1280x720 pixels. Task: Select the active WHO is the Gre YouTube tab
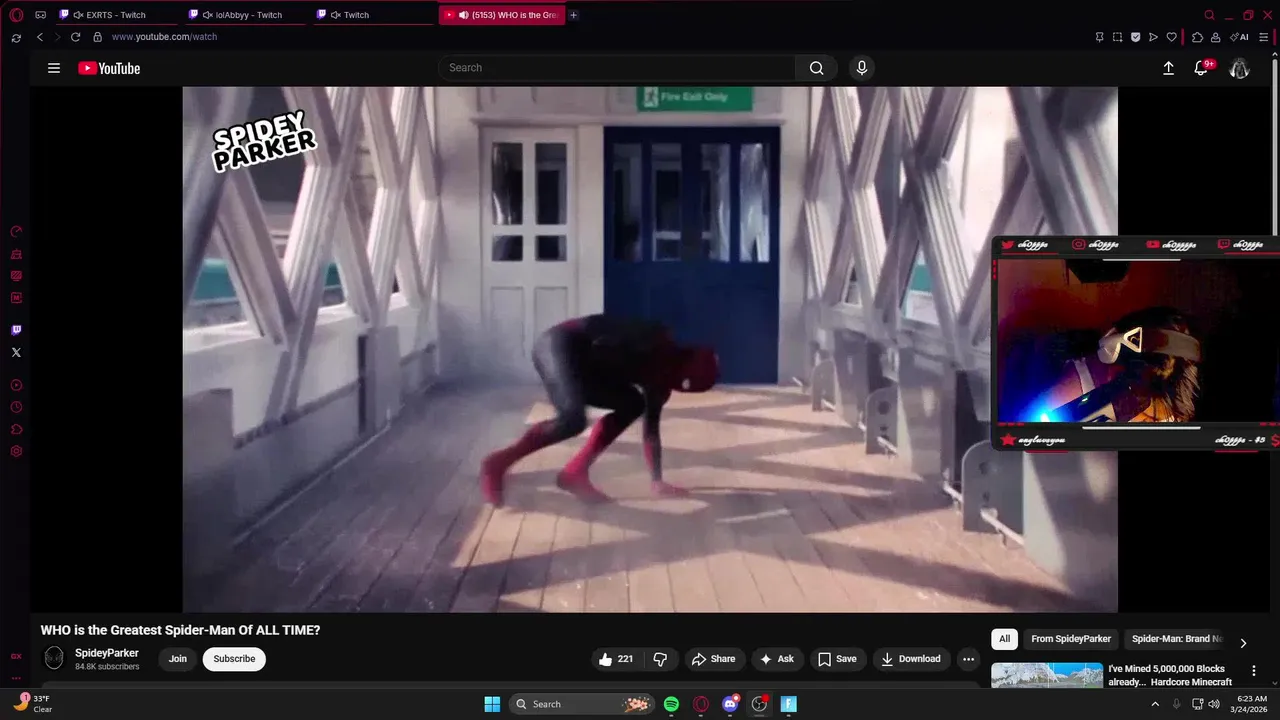click(x=501, y=15)
